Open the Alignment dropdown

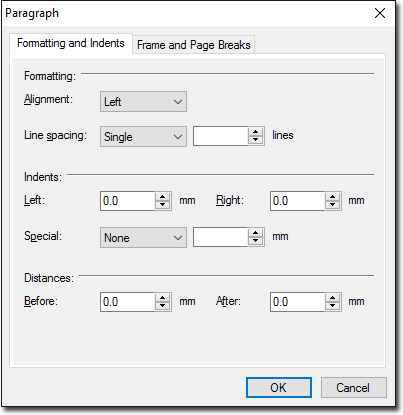tap(143, 102)
